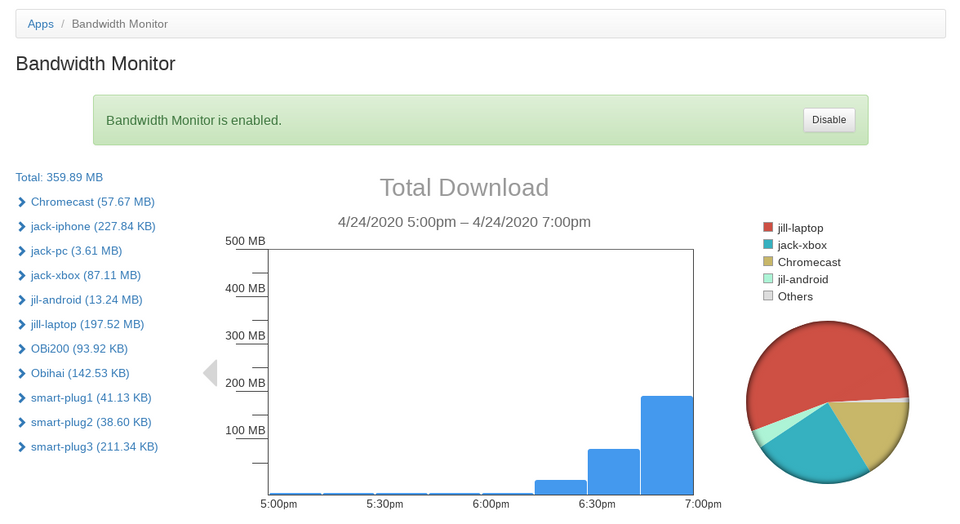This screenshot has width=960, height=524.
Task: Click the gray Others legend swatch
Action: (768, 296)
